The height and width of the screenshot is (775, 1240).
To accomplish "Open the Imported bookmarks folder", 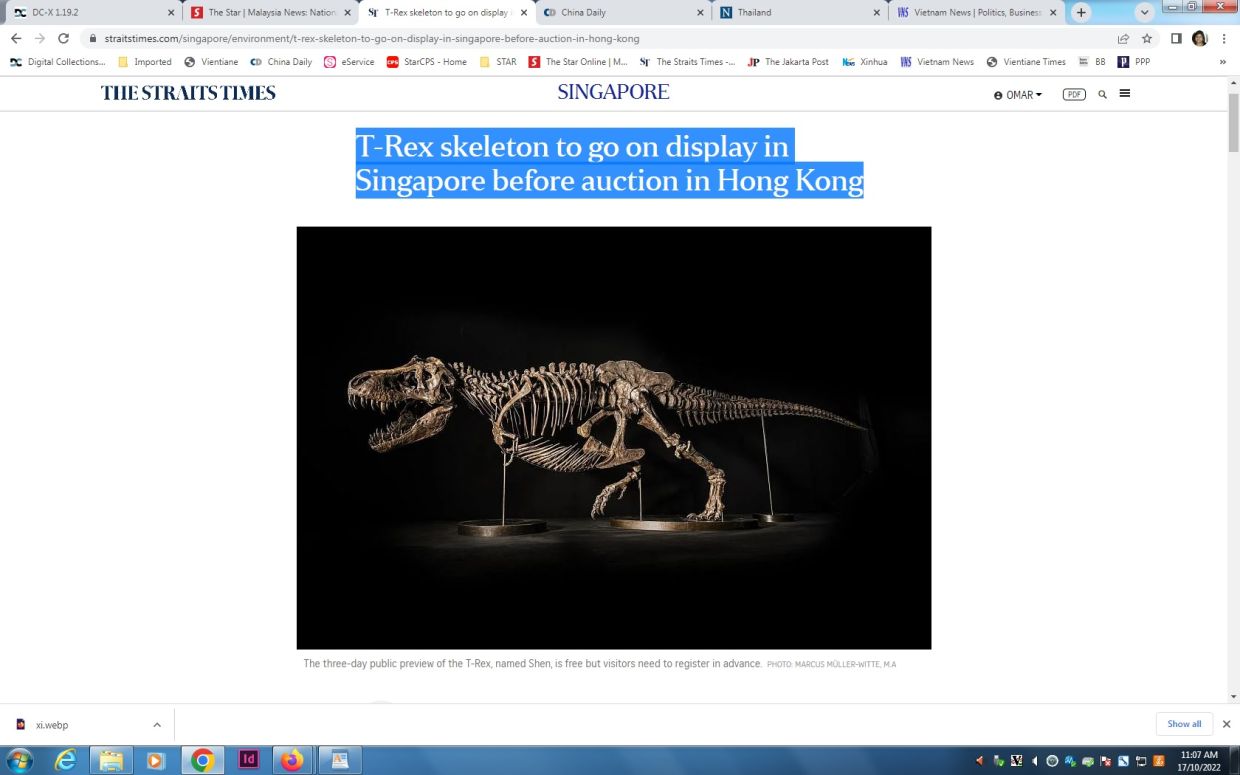I will (x=144, y=62).
